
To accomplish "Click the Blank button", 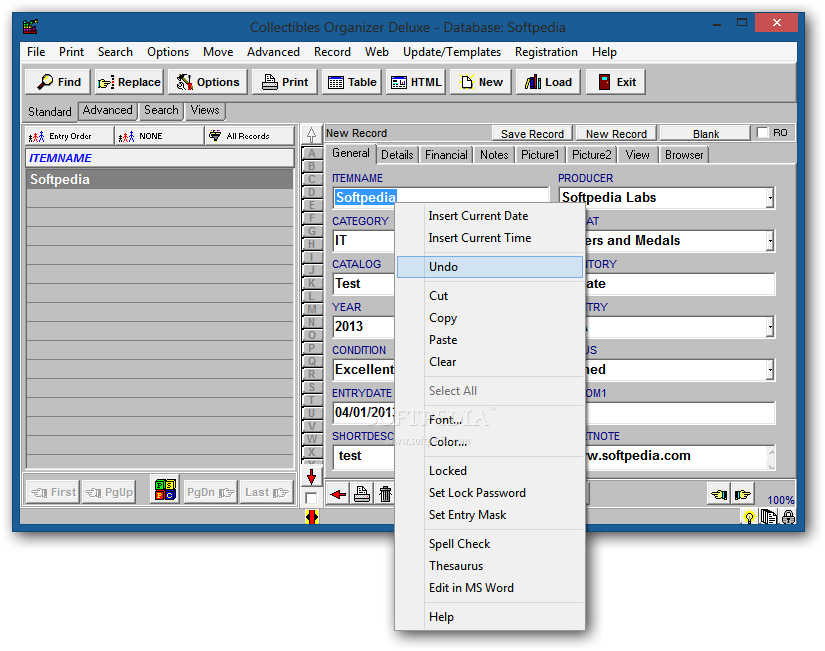I will pos(705,134).
